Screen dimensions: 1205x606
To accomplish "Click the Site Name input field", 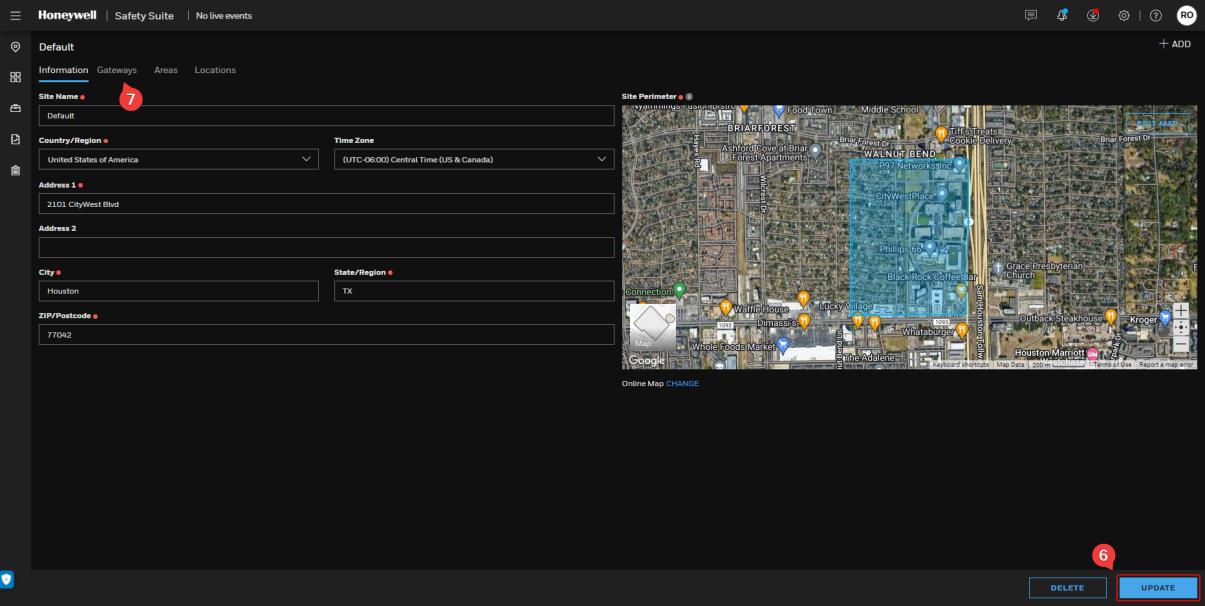I will pos(326,115).
